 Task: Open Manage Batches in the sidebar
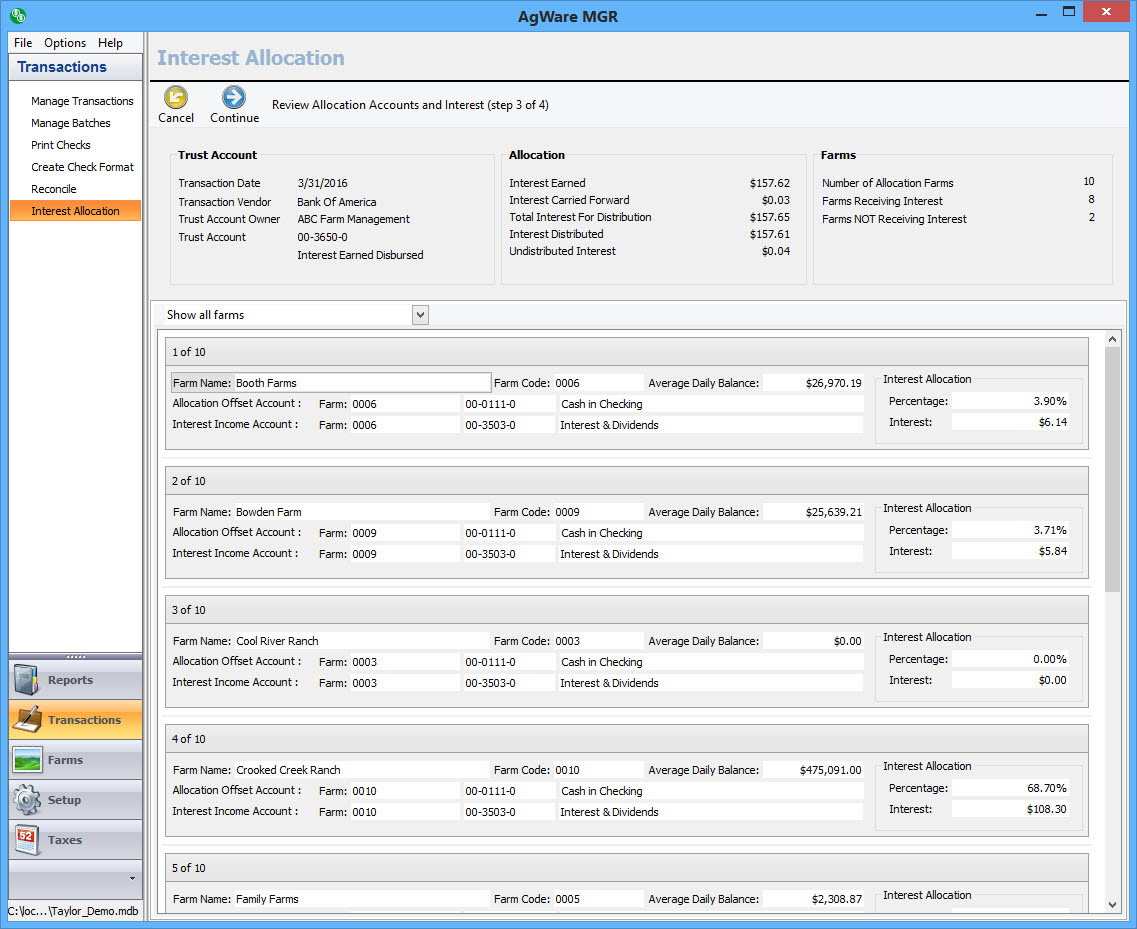coord(71,123)
